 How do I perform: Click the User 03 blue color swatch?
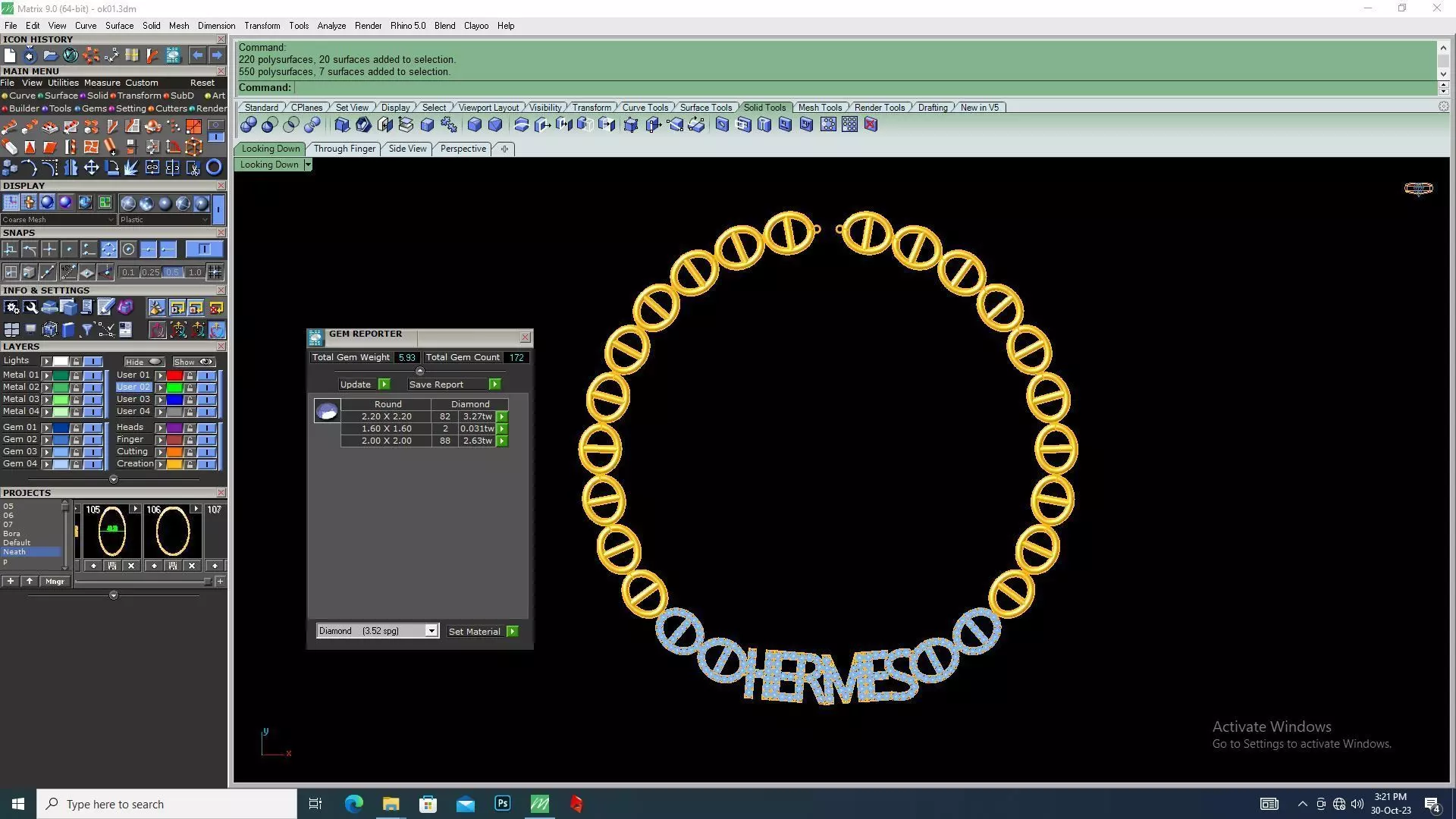tap(174, 400)
